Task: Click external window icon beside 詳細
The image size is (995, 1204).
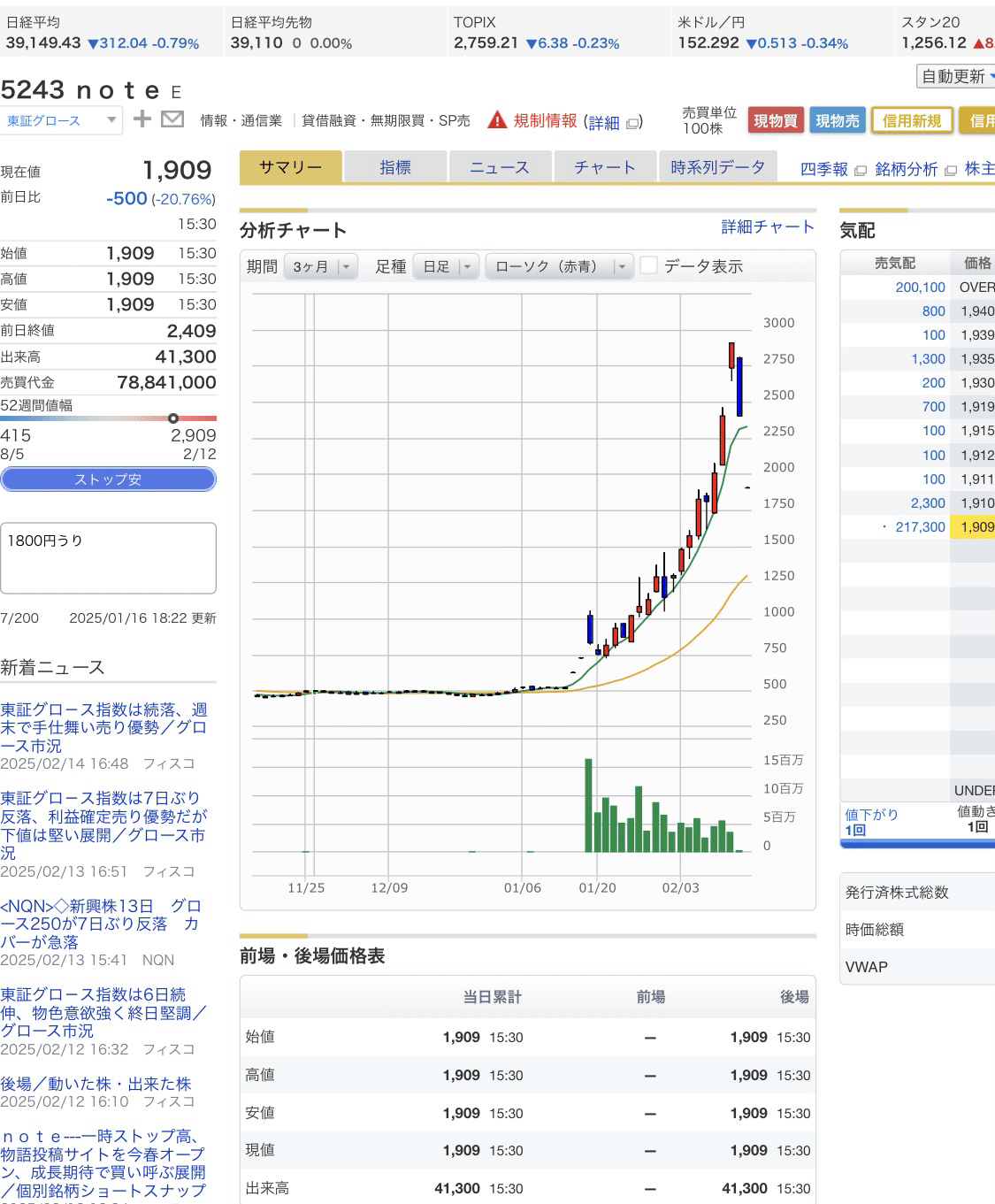Action: pyautogui.click(x=632, y=124)
